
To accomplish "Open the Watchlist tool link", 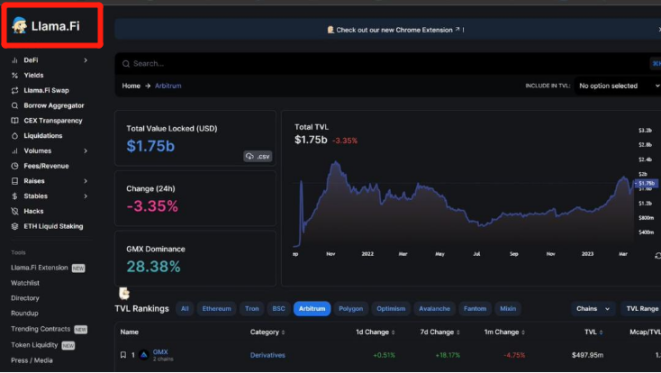I will pyautogui.click(x=25, y=283).
